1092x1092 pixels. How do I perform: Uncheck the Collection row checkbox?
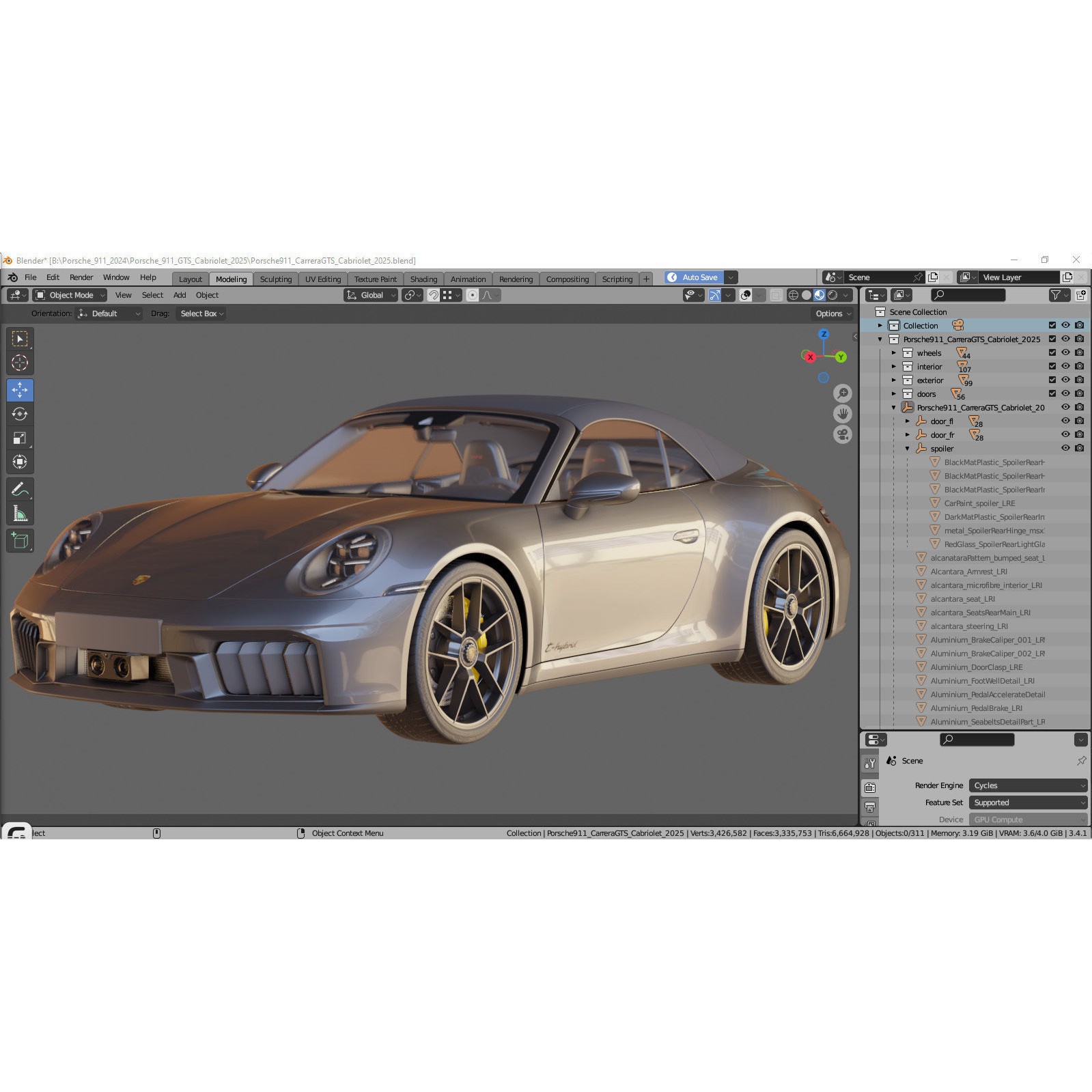pos(1052,326)
